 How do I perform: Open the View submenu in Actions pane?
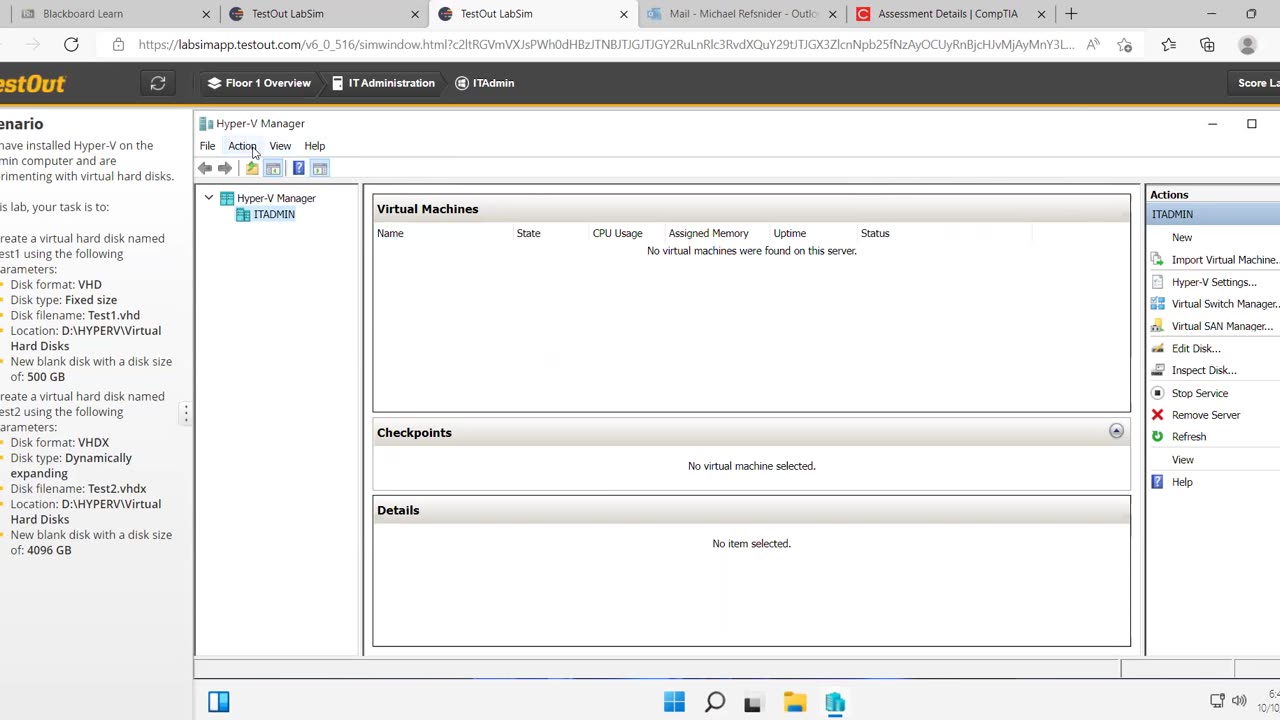point(1183,460)
